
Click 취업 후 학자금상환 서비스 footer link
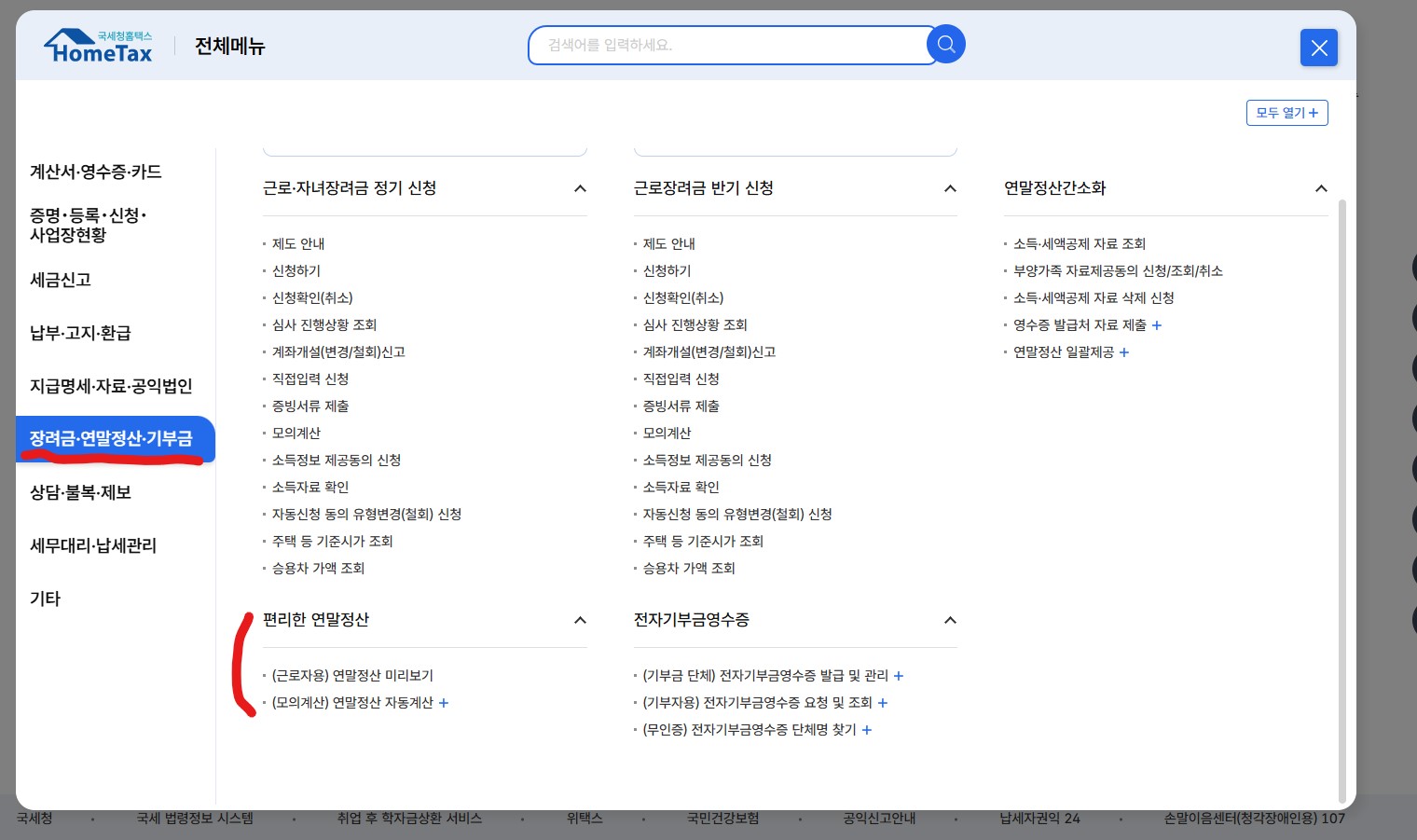pyautogui.click(x=409, y=819)
